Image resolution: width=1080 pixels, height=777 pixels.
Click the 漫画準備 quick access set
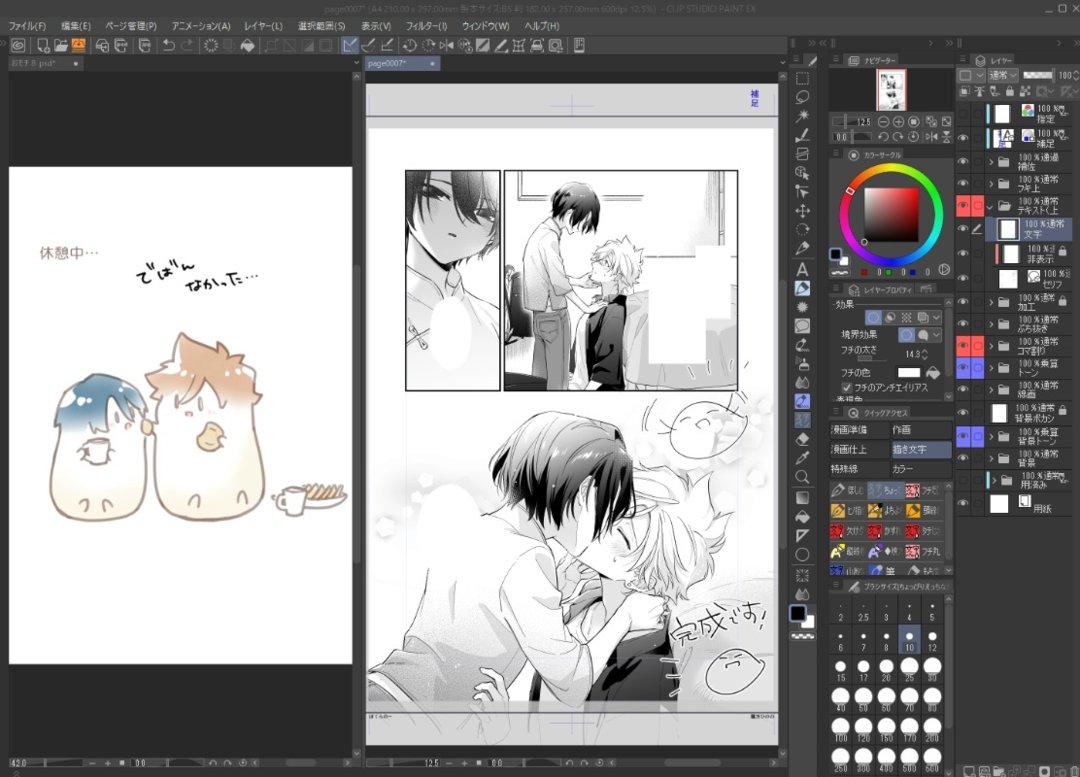pos(858,430)
